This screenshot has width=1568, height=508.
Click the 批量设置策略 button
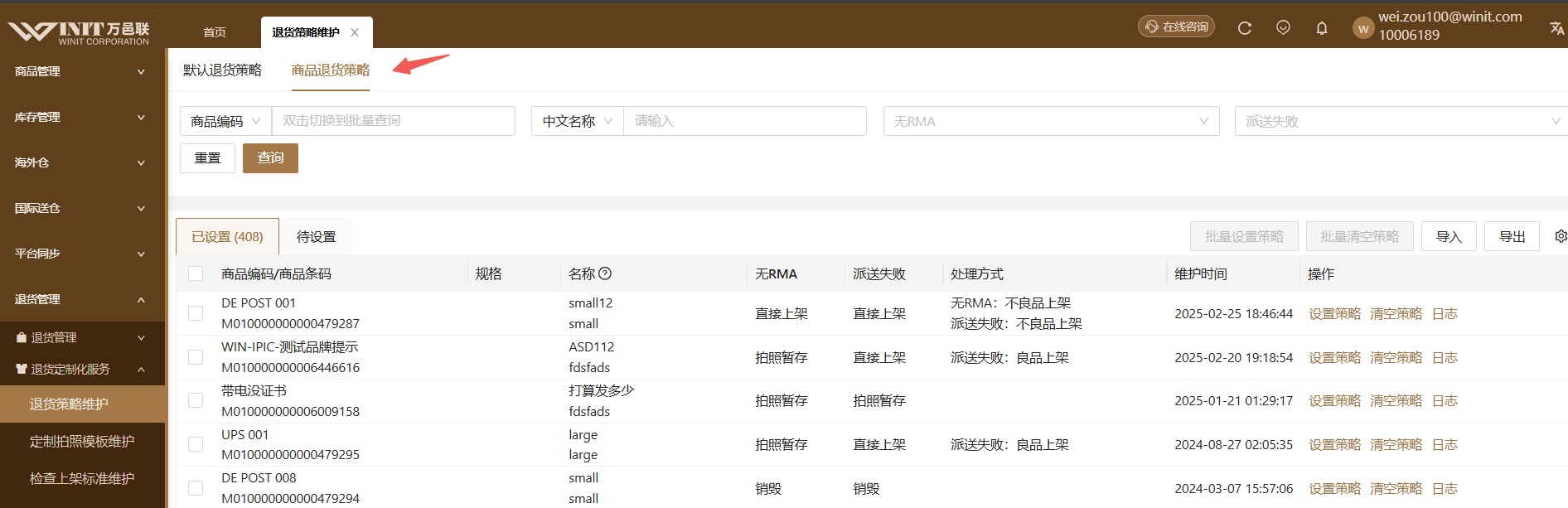click(x=1245, y=236)
